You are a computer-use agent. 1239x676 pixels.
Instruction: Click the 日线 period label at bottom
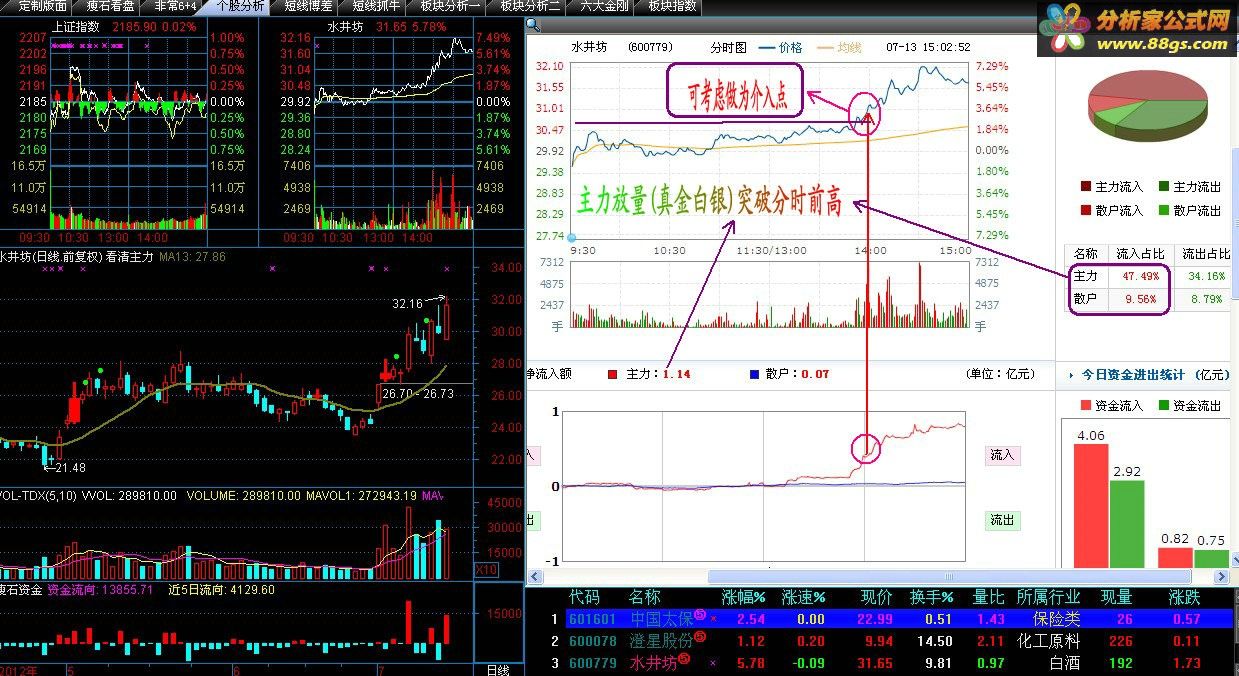[497, 669]
